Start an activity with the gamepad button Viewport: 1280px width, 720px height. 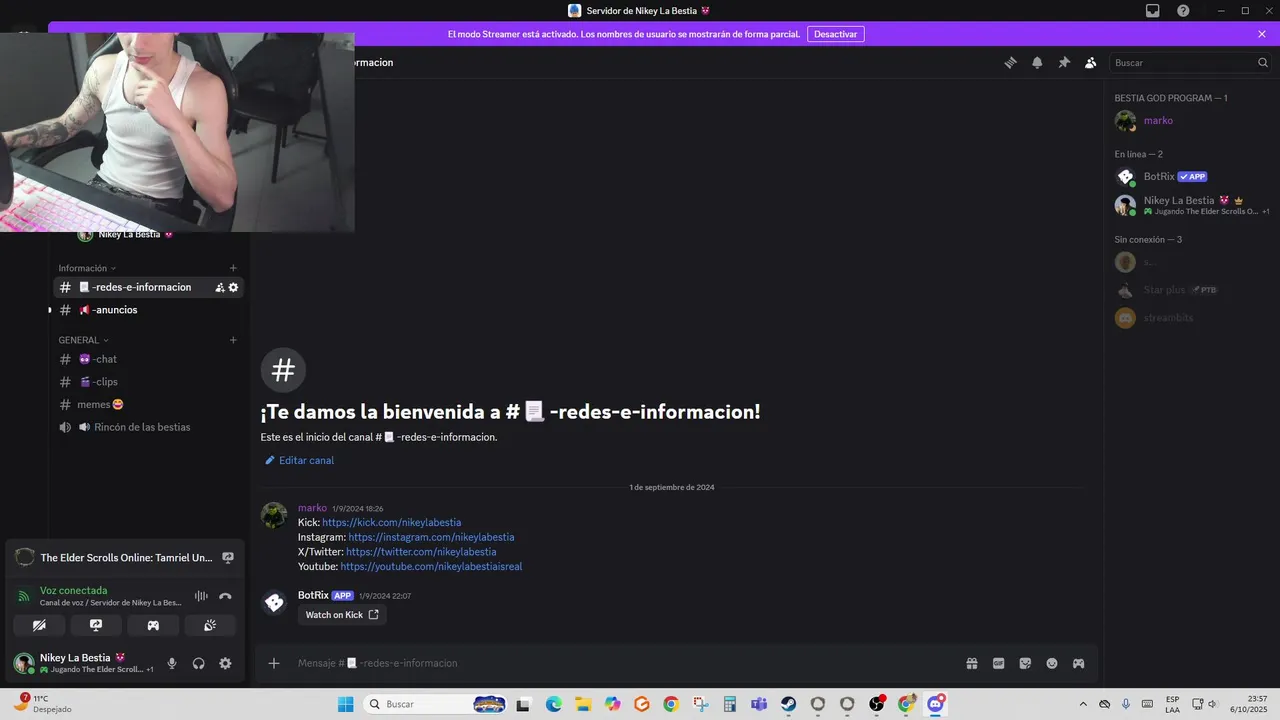[153, 625]
